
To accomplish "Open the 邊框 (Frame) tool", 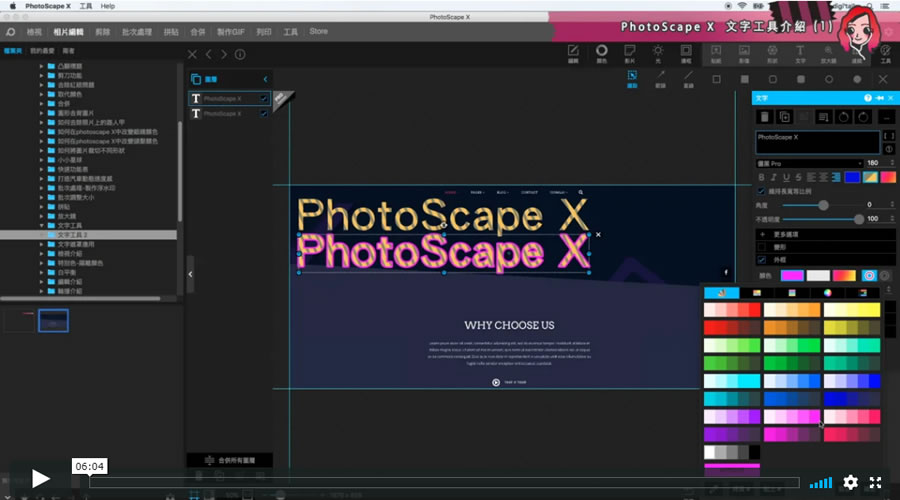I will point(686,54).
